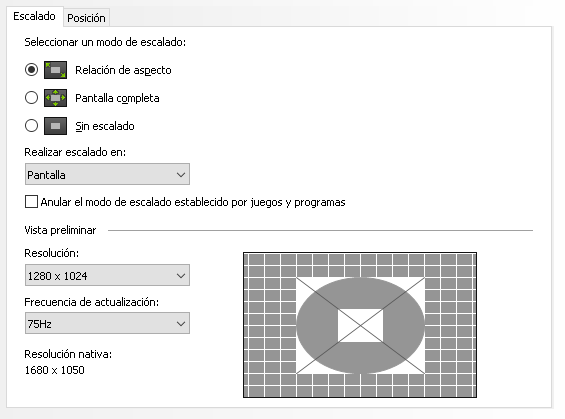Expand the Resolución 1280 x 1024 dropdown
Viewport: 565px width, 419px height.
click(x=107, y=276)
